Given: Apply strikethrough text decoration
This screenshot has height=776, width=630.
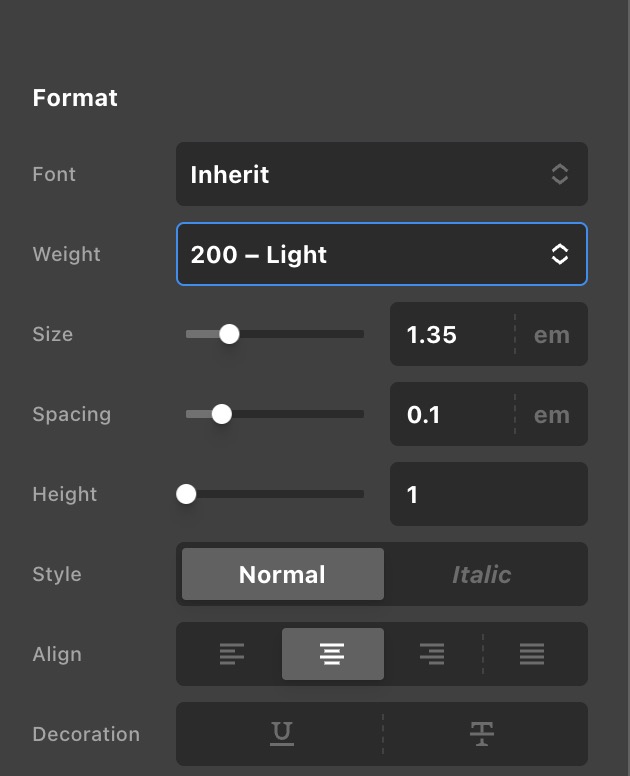Looking at the screenshot, I should (x=482, y=734).
